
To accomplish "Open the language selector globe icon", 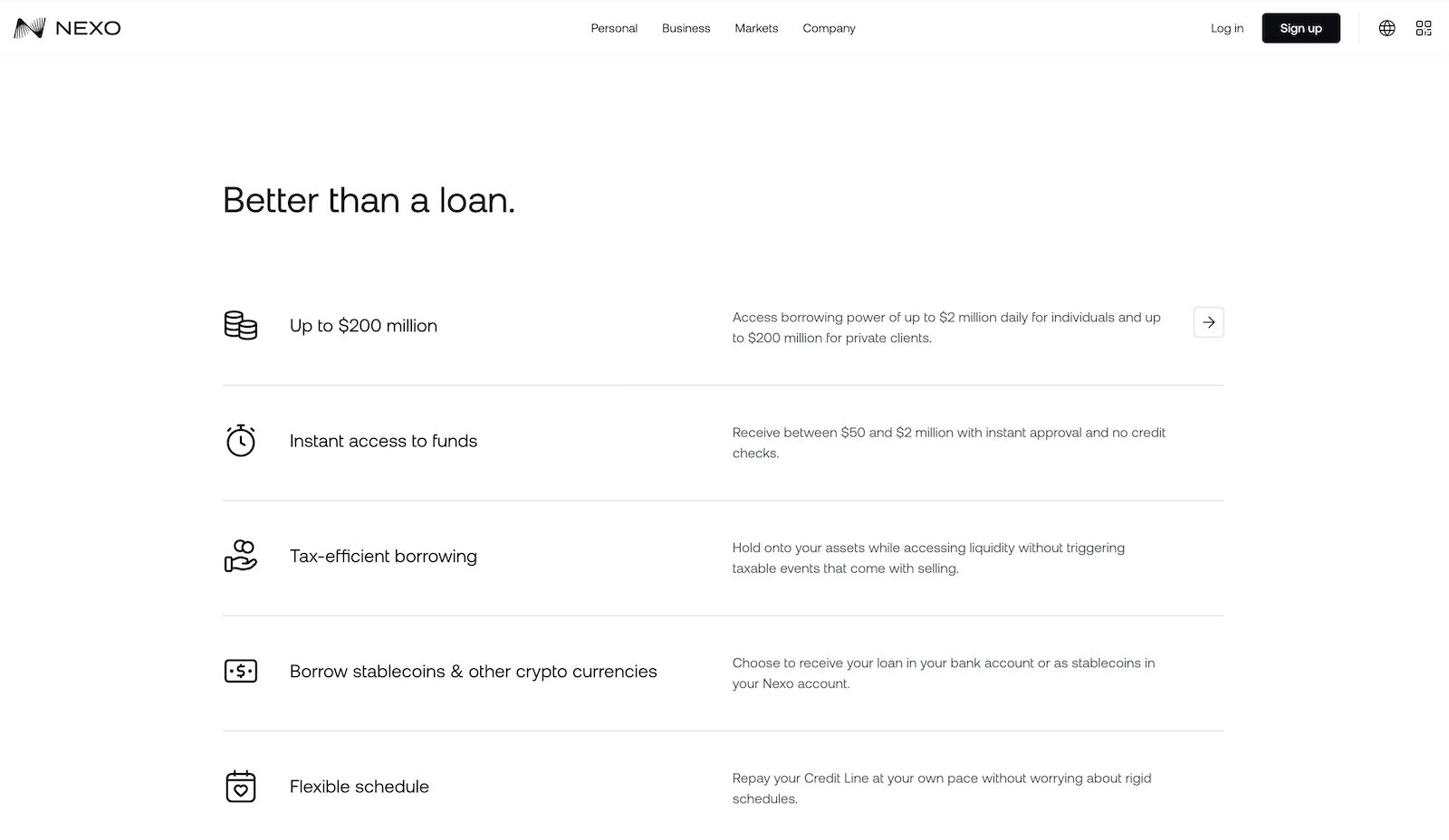I will coord(1387,28).
